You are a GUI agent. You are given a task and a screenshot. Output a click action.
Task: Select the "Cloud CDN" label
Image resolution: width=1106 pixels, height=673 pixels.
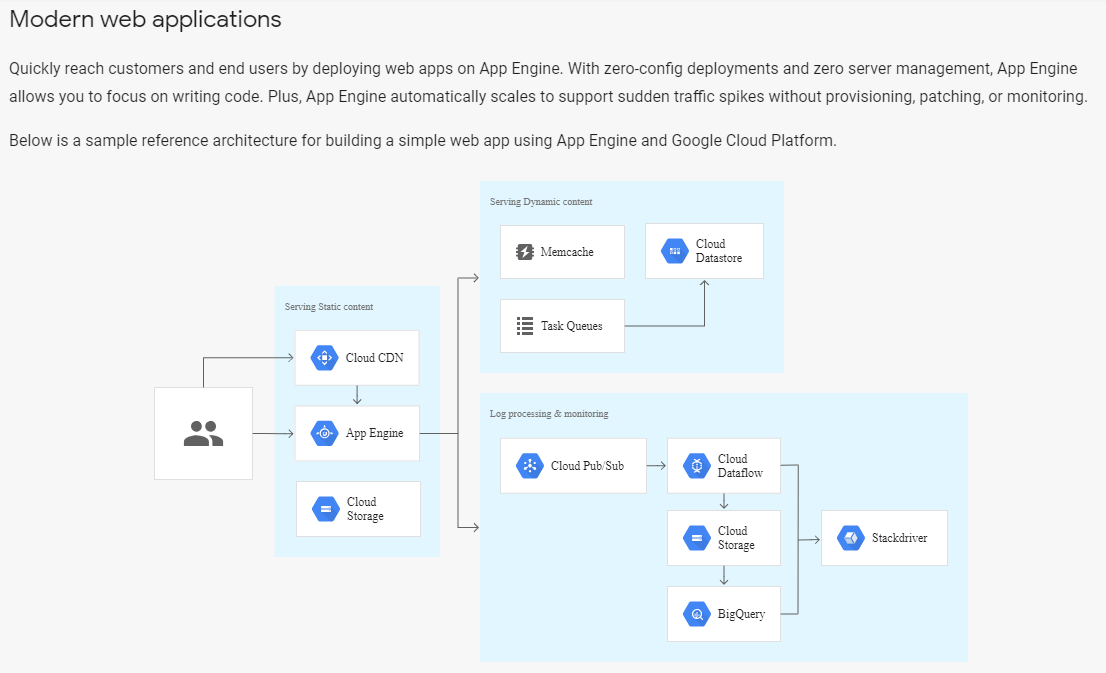coord(375,358)
